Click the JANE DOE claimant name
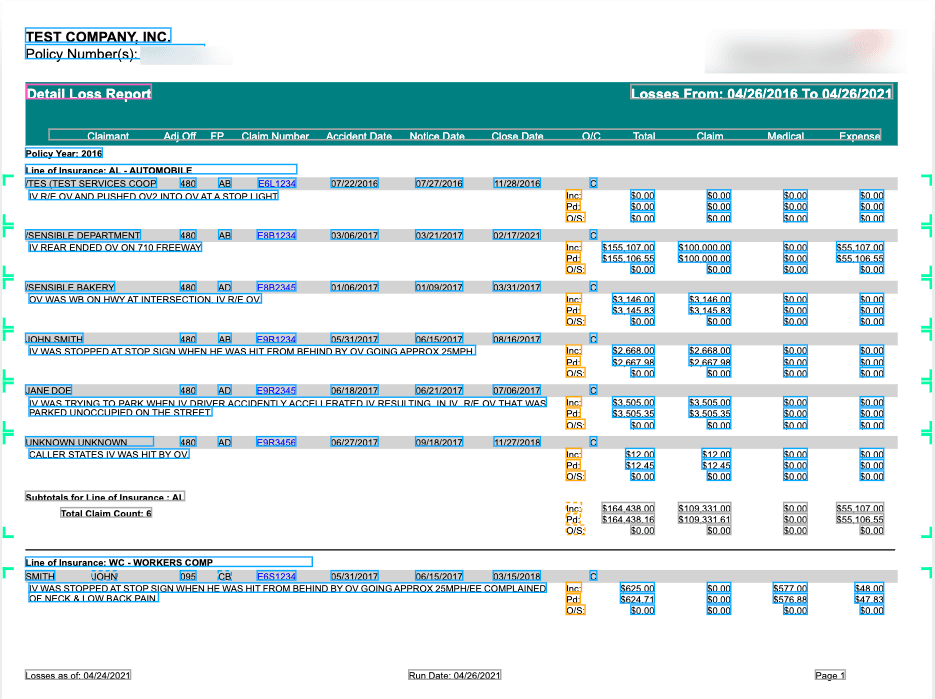The height and width of the screenshot is (699, 935). (48, 391)
